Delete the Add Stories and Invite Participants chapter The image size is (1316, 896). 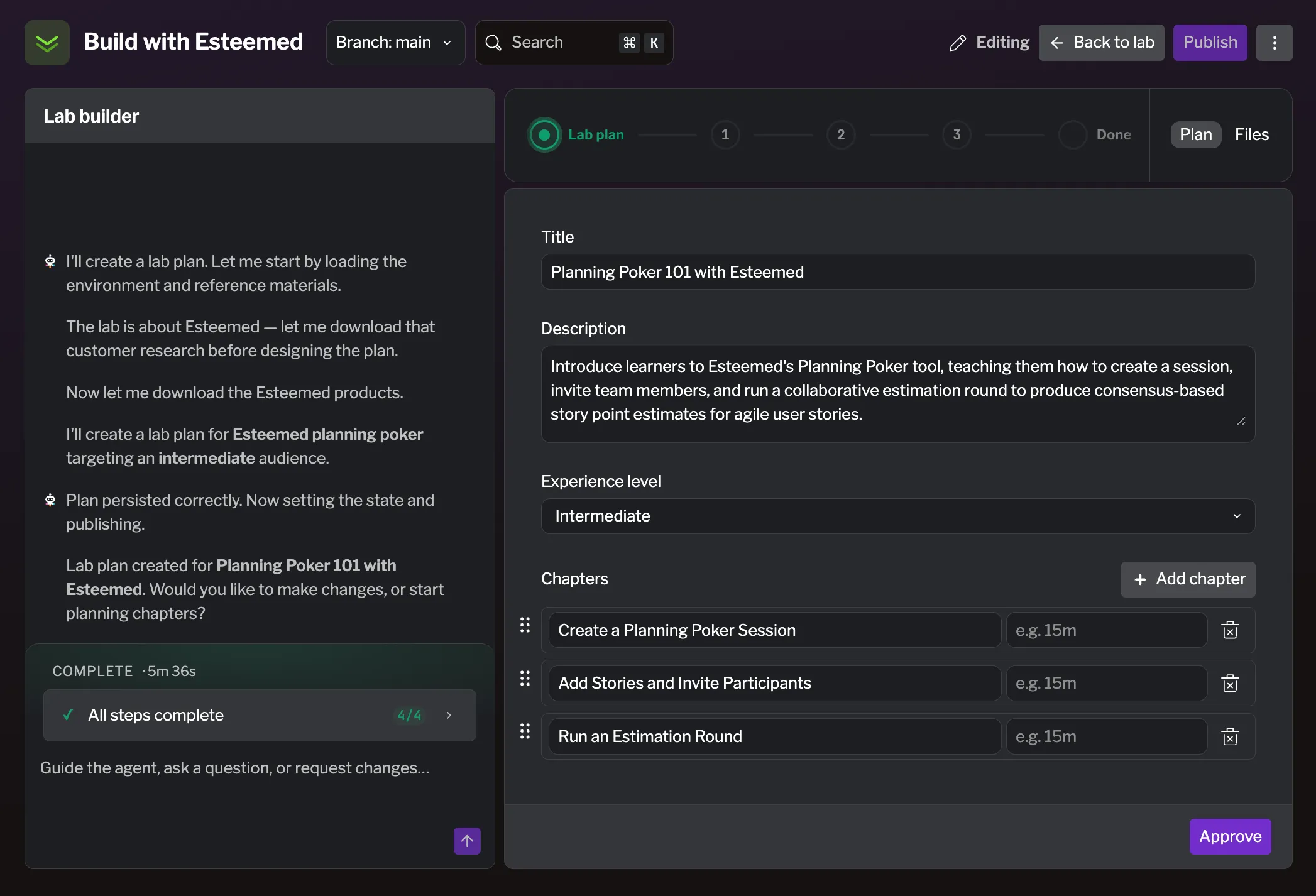pos(1230,683)
